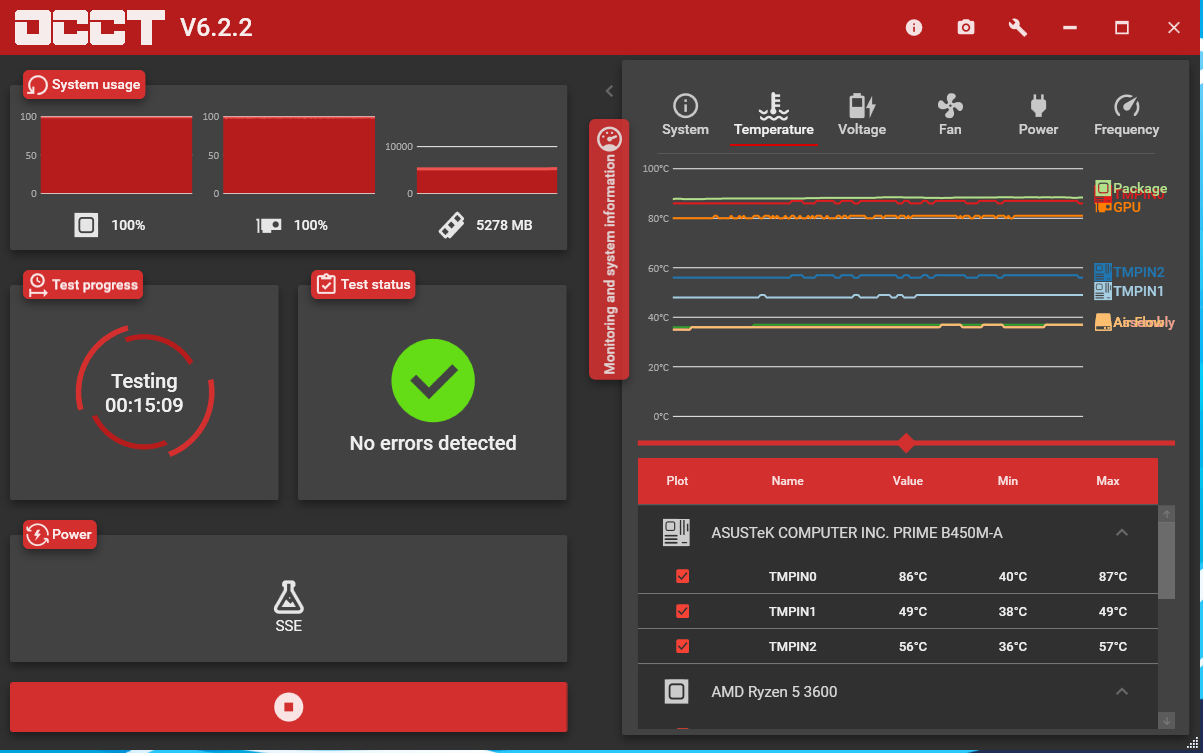This screenshot has width=1203, height=753.
Task: Uncheck the TMPIN1 plot checkbox
Action: [683, 611]
